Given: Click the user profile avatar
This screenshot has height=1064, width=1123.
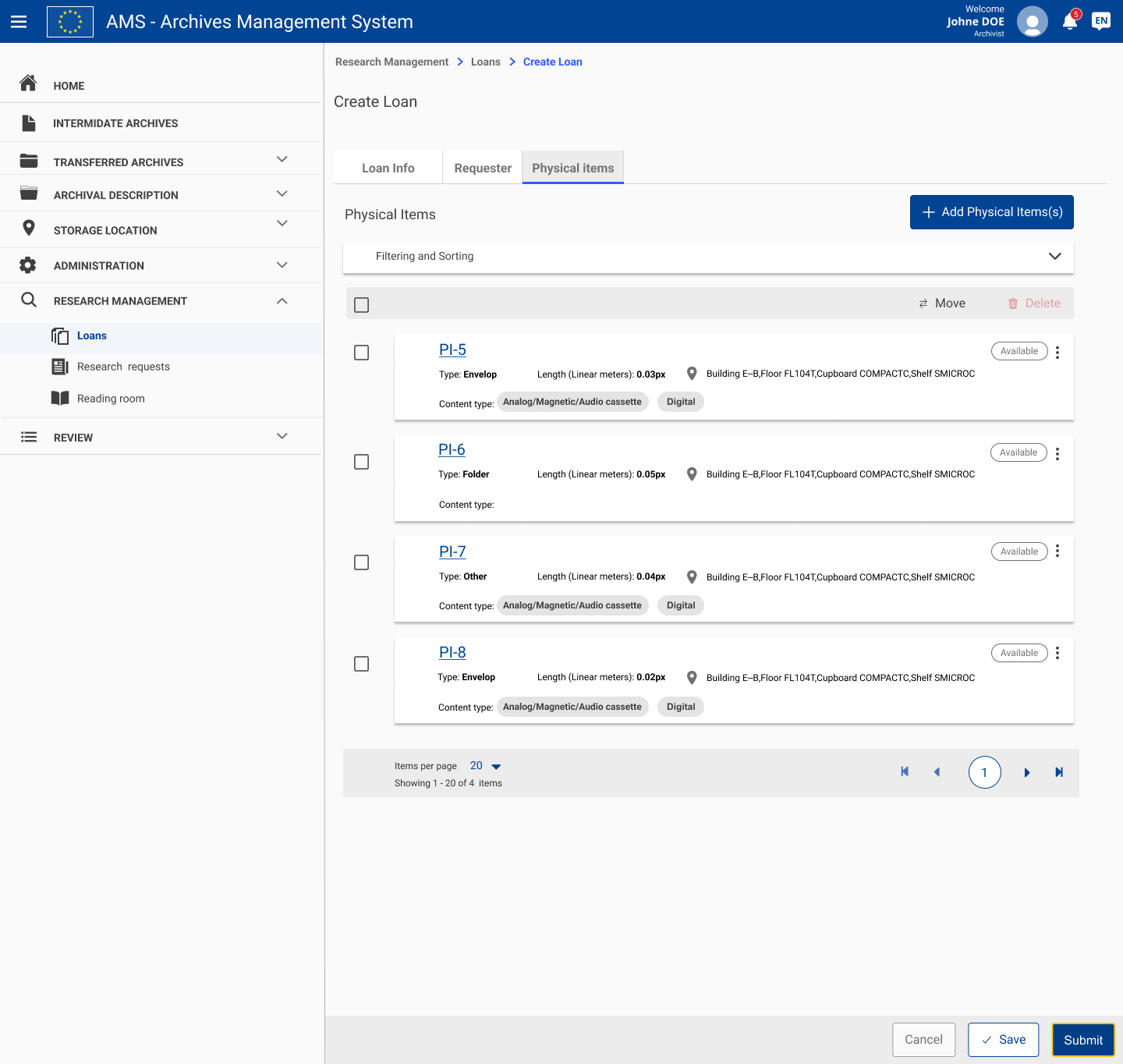Looking at the screenshot, I should click(1032, 21).
